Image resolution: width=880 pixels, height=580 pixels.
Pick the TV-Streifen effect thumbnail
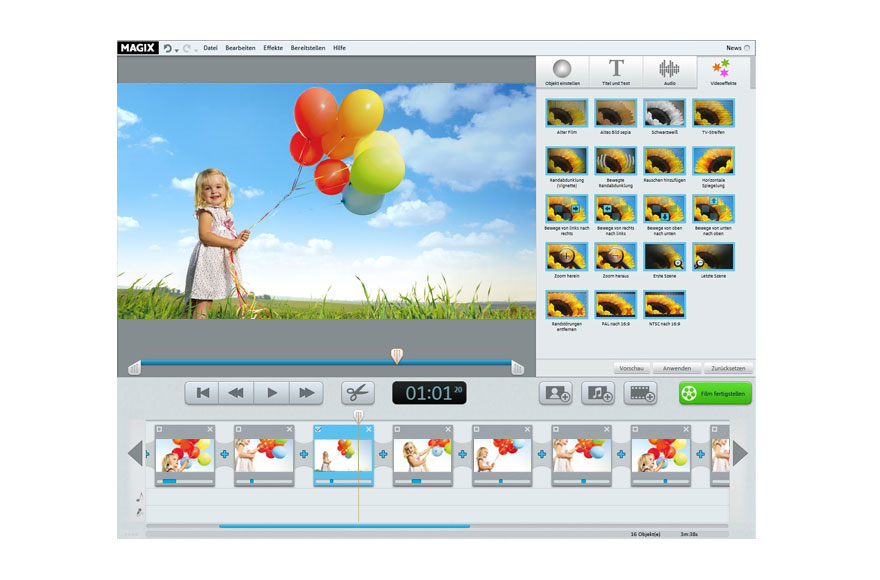(713, 113)
